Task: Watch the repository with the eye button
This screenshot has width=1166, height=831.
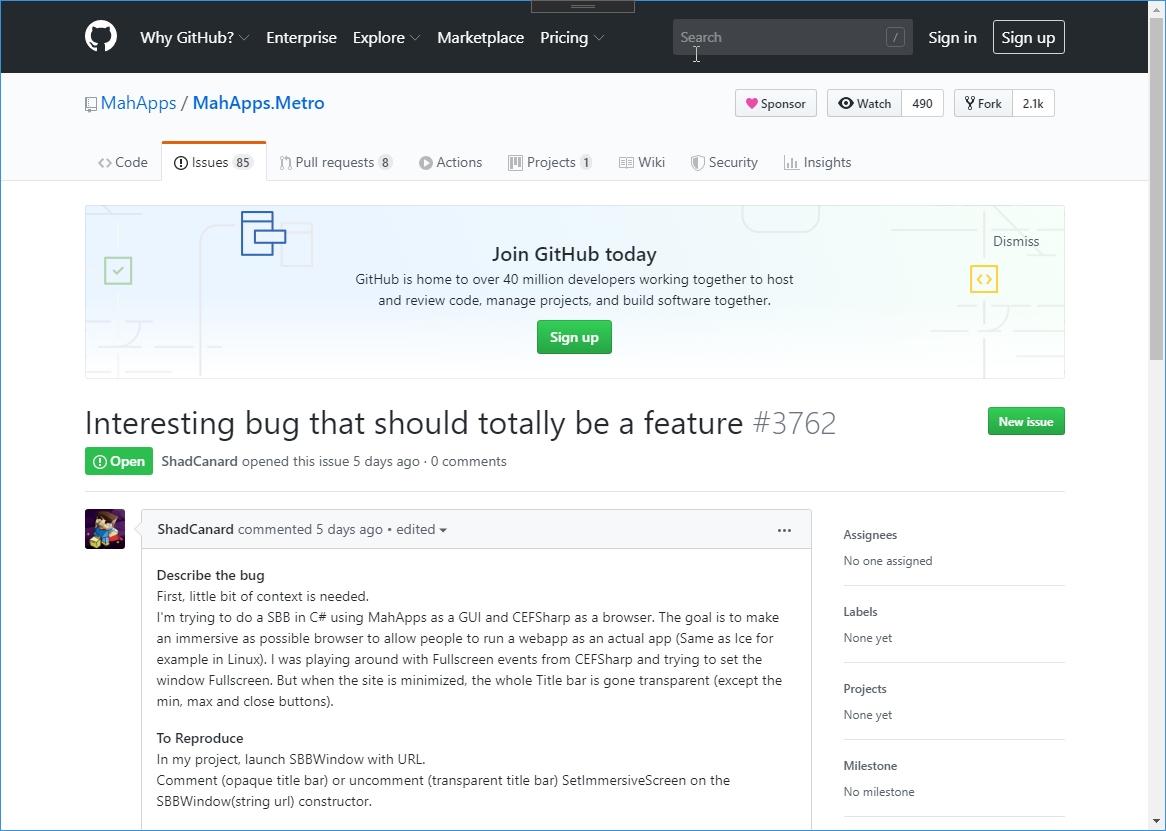Action: tap(864, 103)
